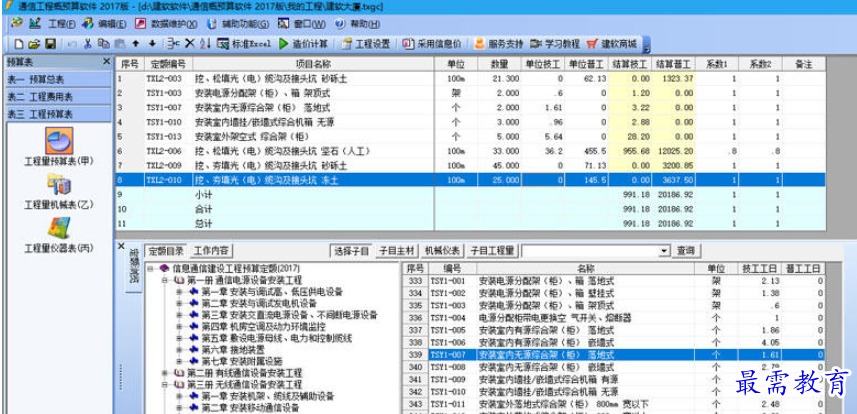Open 服务支持 from toolbar
The image size is (857, 414).
tap(498, 44)
